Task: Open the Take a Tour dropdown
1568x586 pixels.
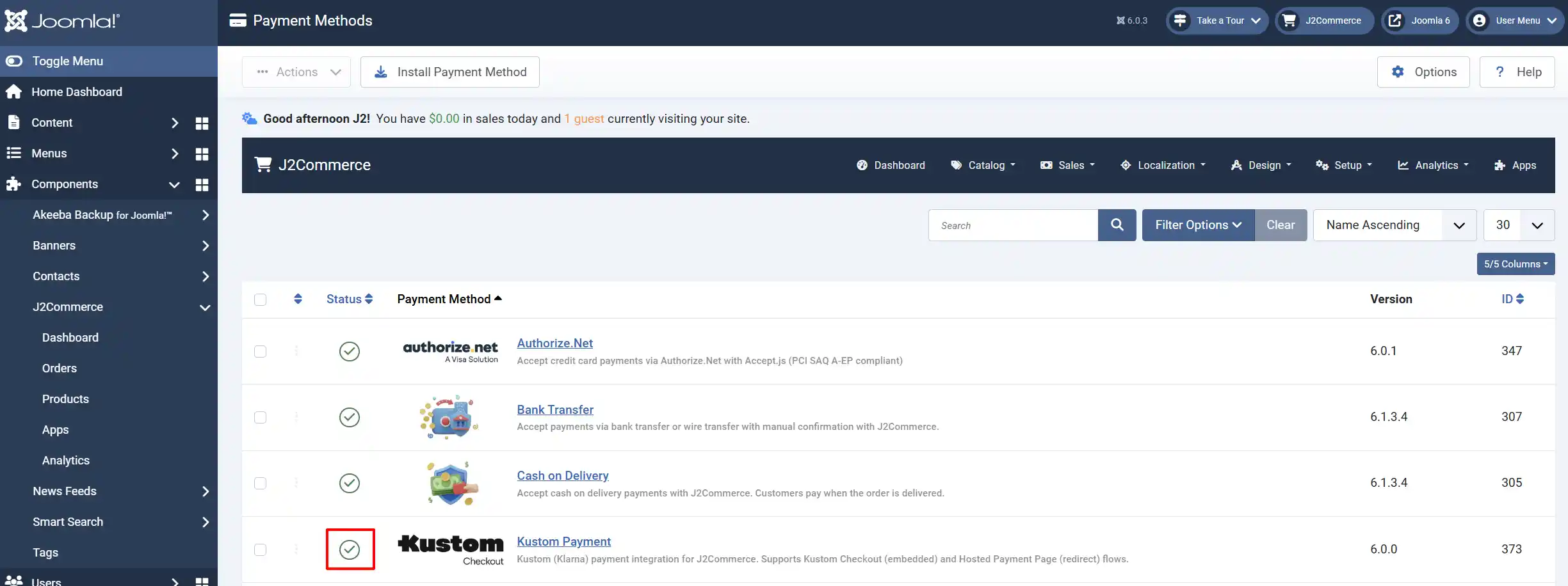Action: pos(1217,20)
